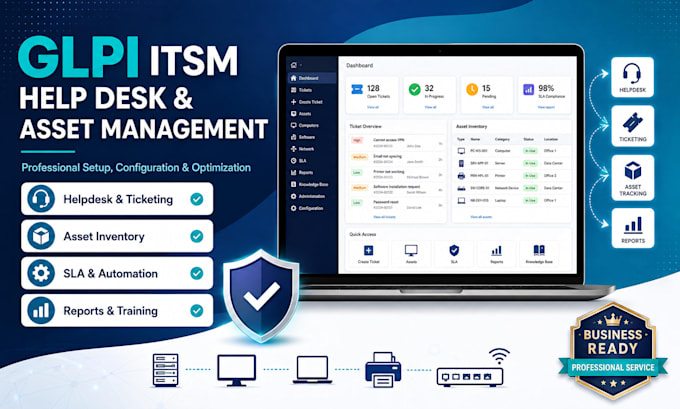The height and width of the screenshot is (409, 680).
Task: Click the Assets tile in Quick Access
Action: pyautogui.click(x=411, y=254)
